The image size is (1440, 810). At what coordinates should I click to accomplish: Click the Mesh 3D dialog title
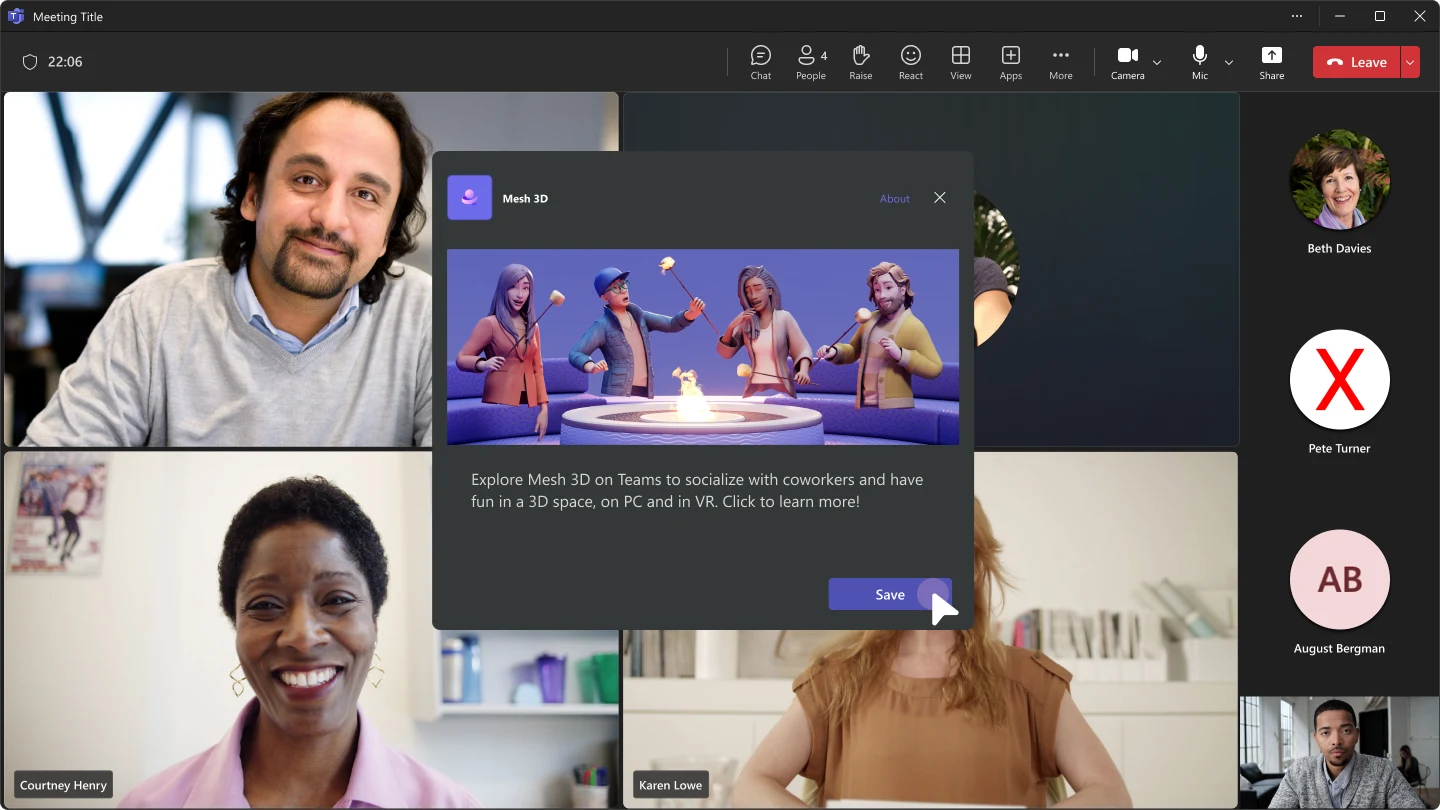[x=525, y=199]
